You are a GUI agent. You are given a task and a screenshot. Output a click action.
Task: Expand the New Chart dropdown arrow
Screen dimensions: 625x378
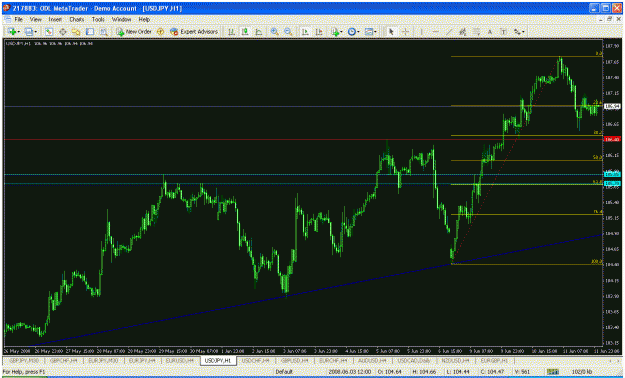click(19, 32)
